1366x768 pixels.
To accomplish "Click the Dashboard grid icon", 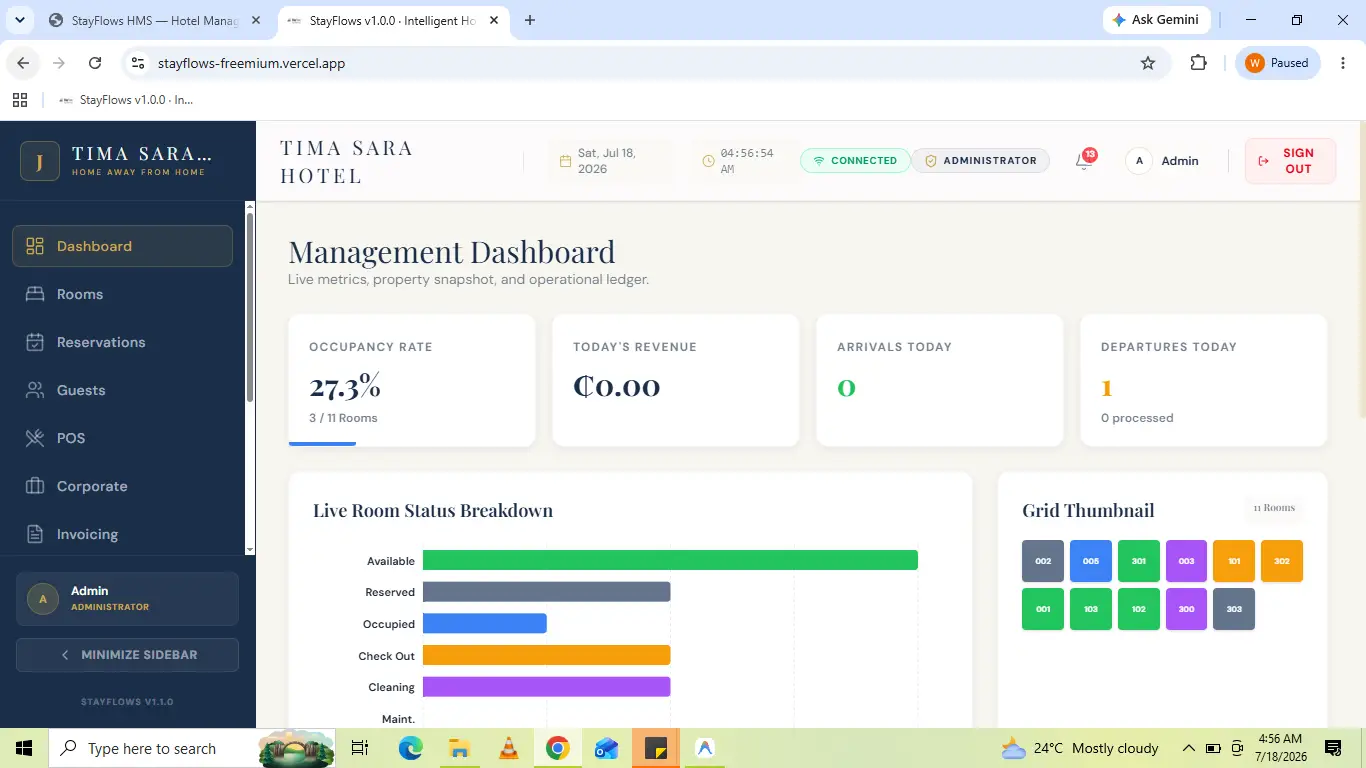I will [x=35, y=246].
